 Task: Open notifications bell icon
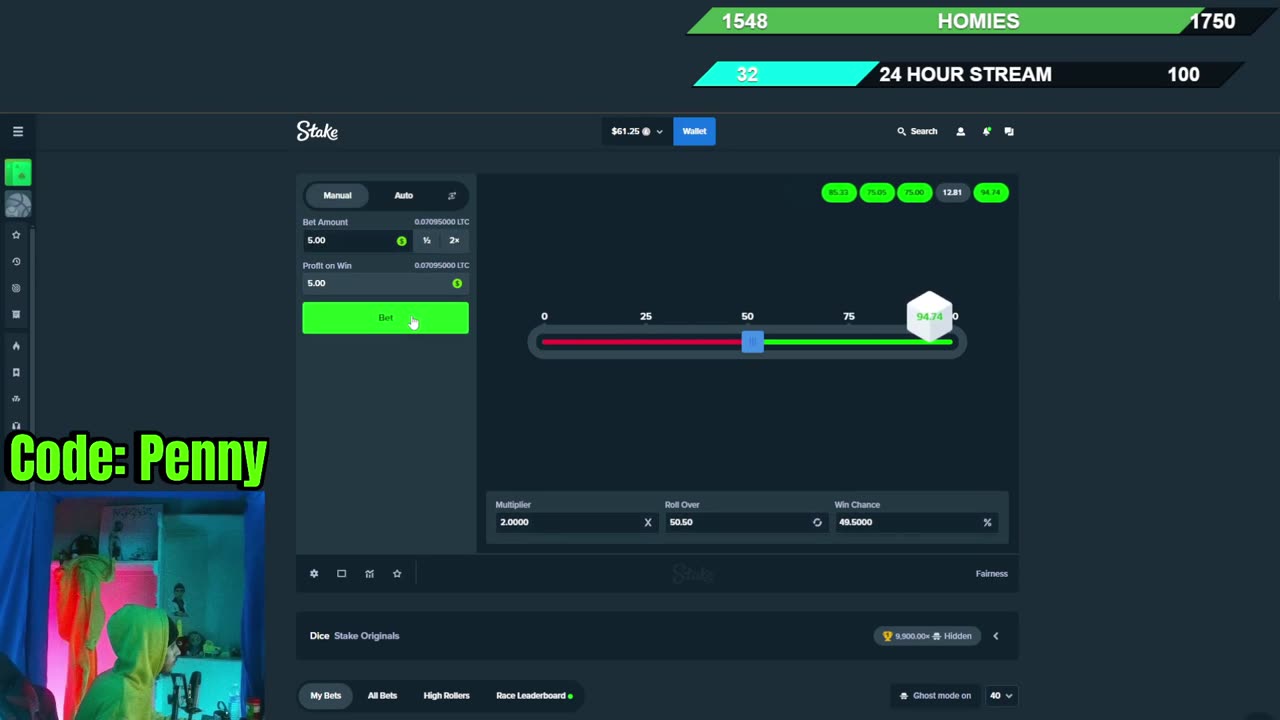986,131
